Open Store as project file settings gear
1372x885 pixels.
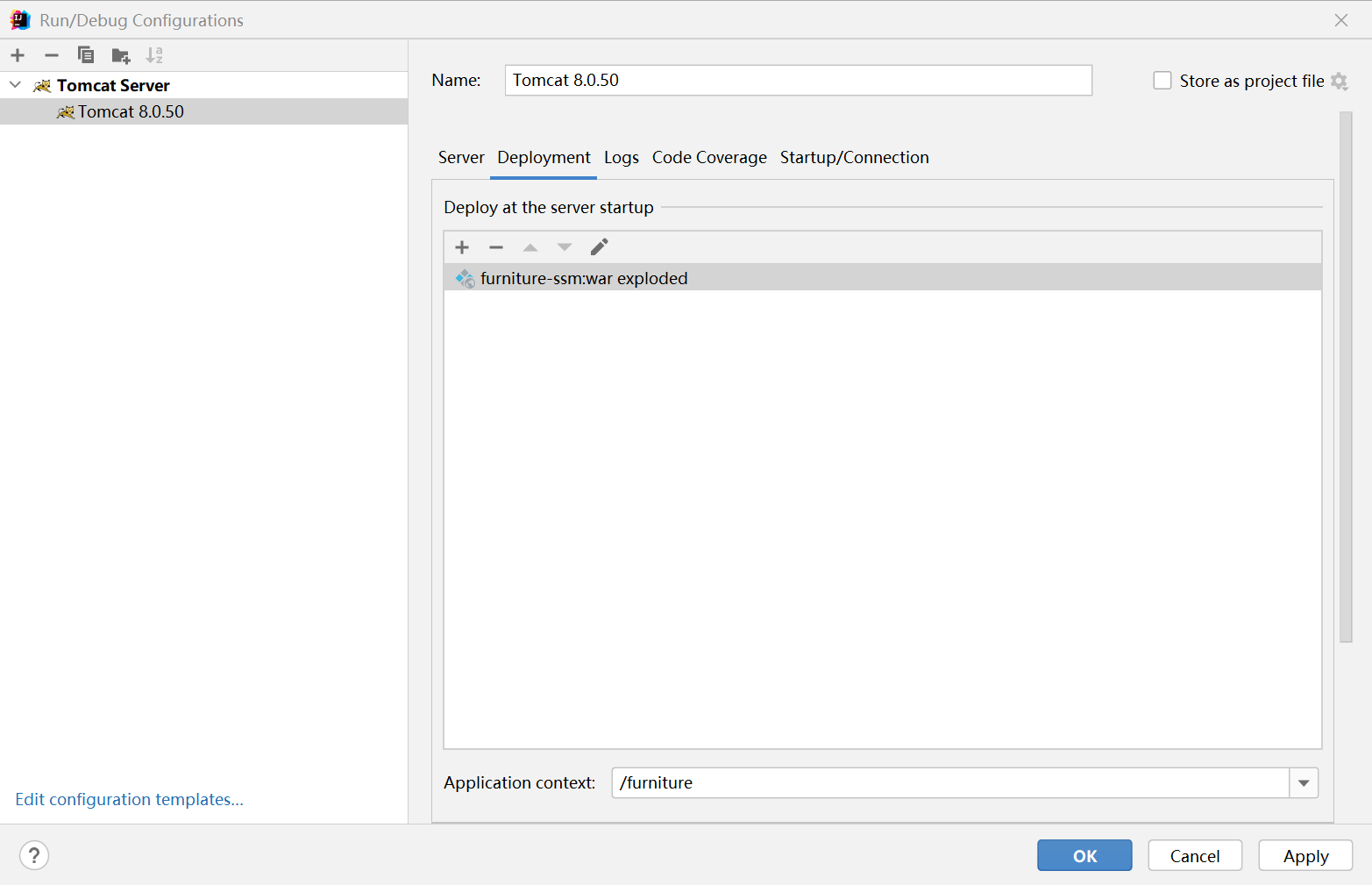(1339, 81)
